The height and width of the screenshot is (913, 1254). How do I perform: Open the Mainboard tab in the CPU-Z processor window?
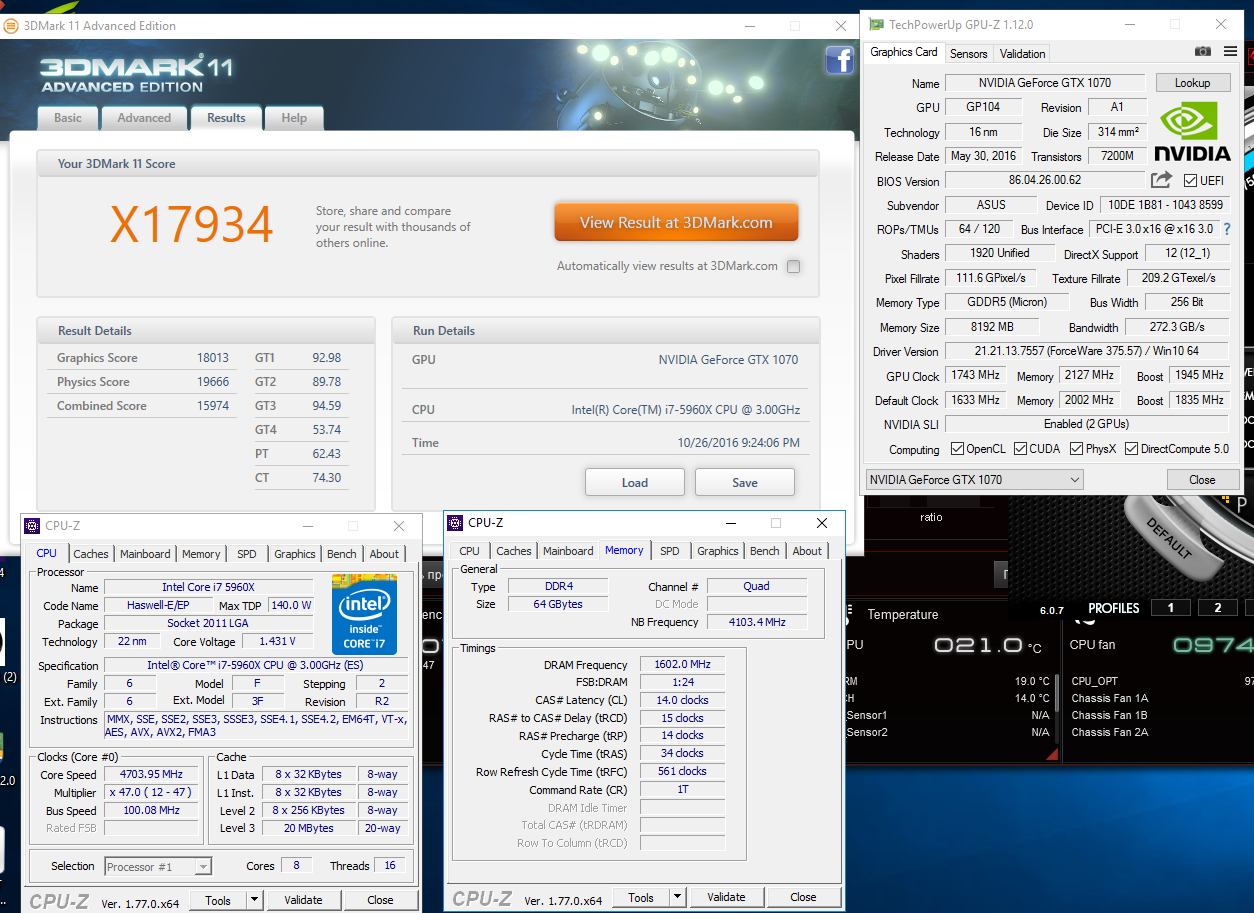(145, 554)
